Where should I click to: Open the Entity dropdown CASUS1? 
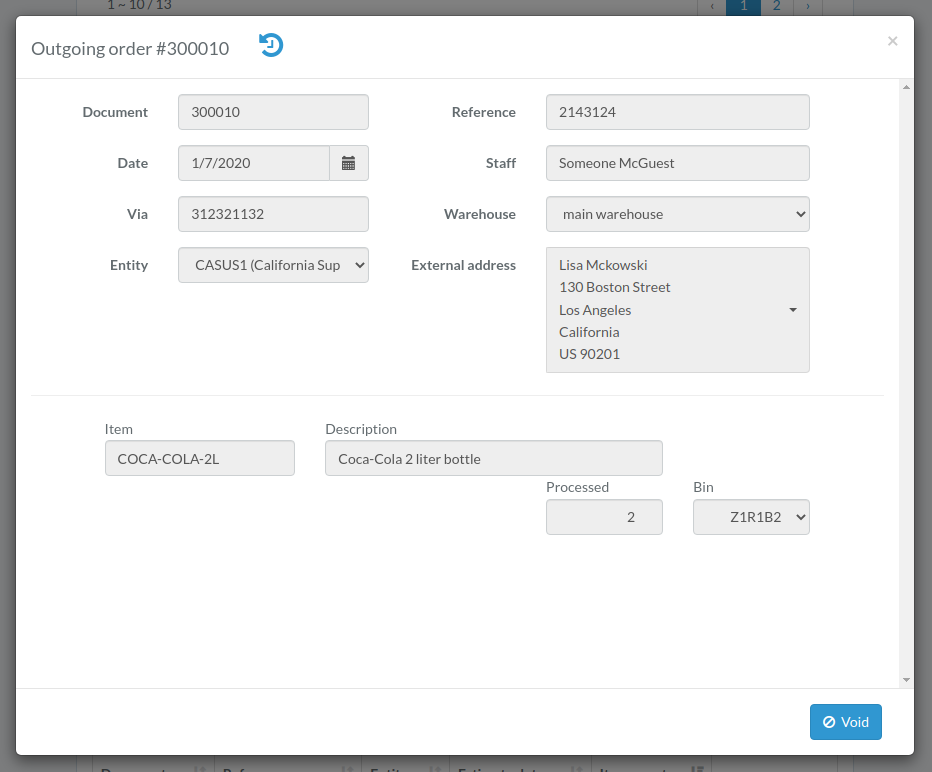pyautogui.click(x=273, y=265)
